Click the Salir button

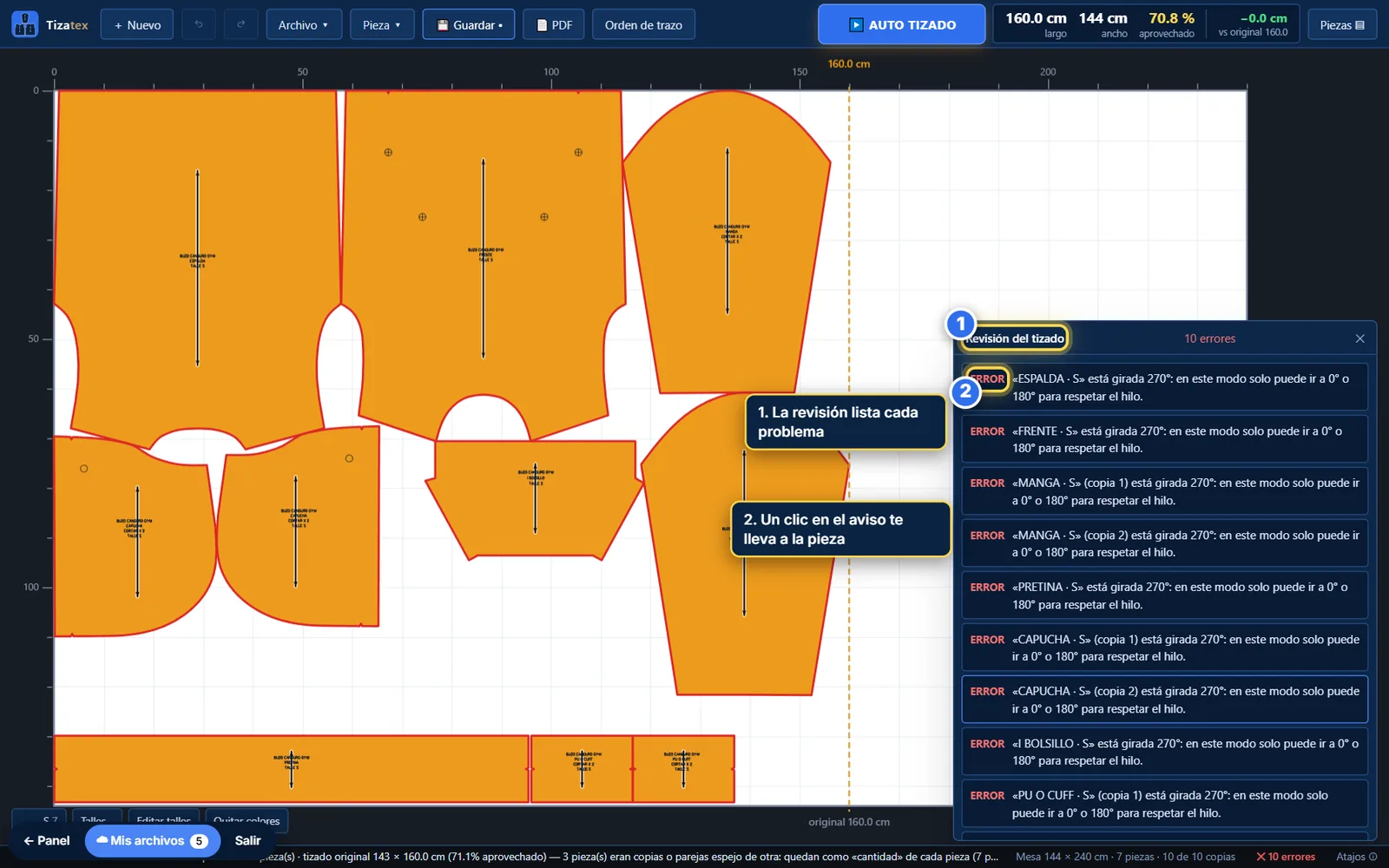pos(247,840)
